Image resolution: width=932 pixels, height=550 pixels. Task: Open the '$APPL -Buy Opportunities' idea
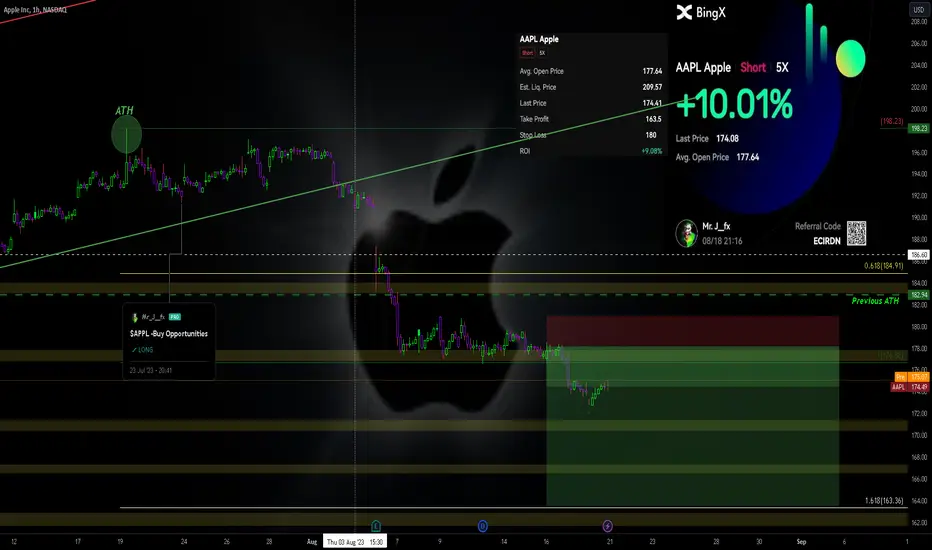pyautogui.click(x=169, y=334)
